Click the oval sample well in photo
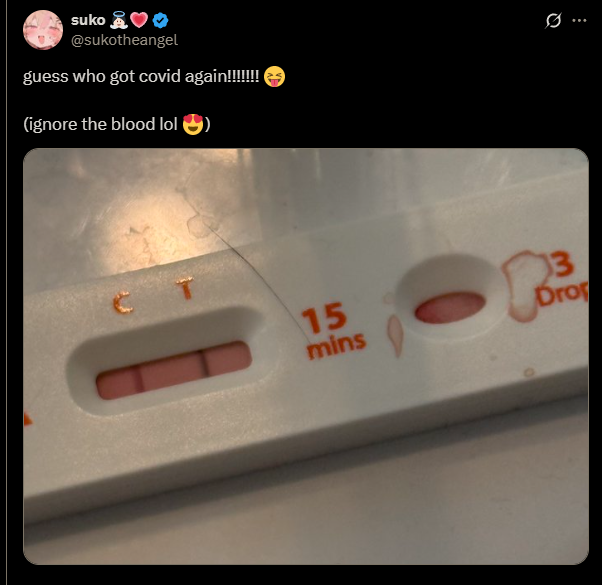This screenshot has width=602, height=585. point(450,308)
